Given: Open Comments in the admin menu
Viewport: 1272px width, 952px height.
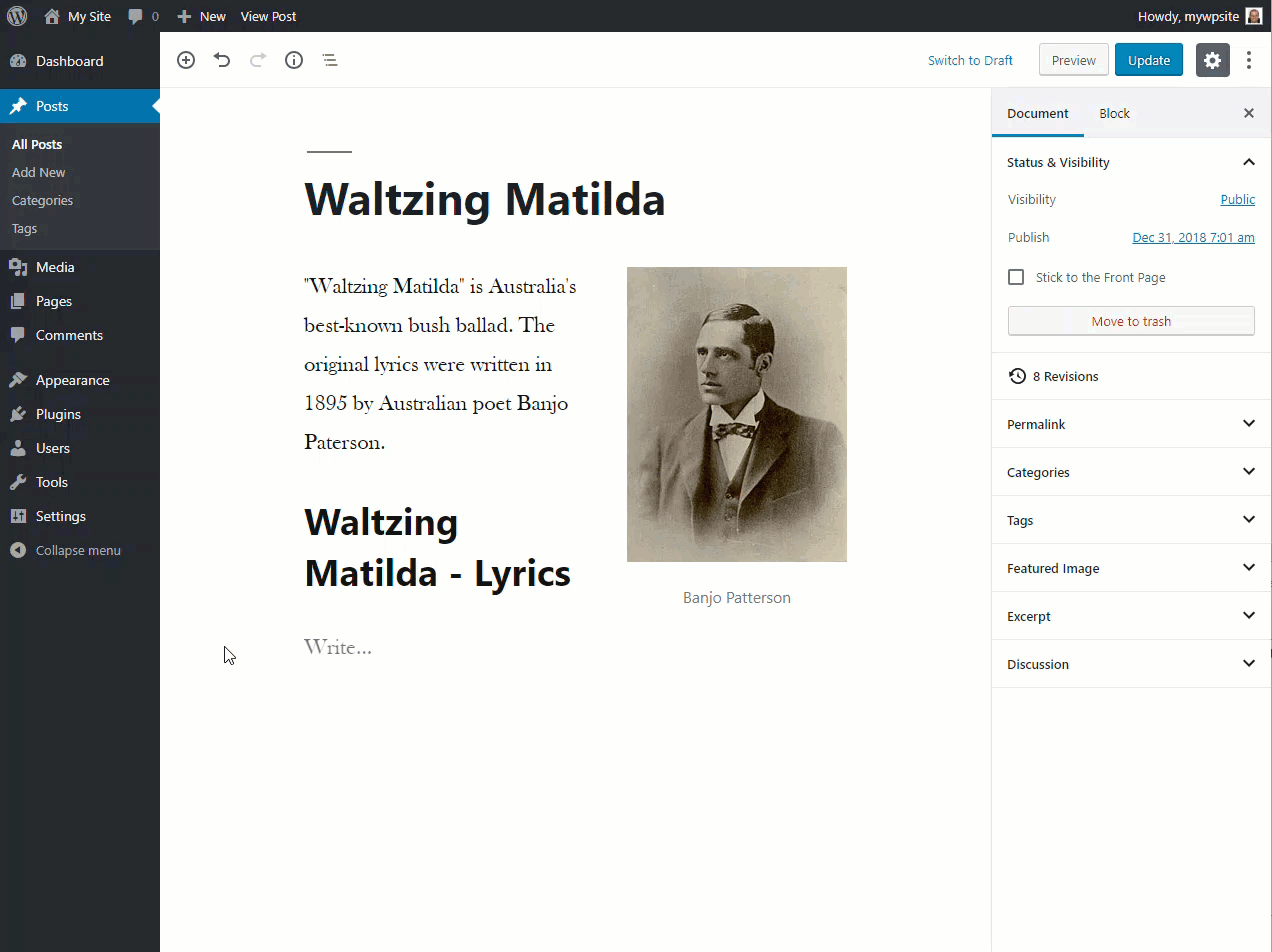Looking at the screenshot, I should point(80,335).
